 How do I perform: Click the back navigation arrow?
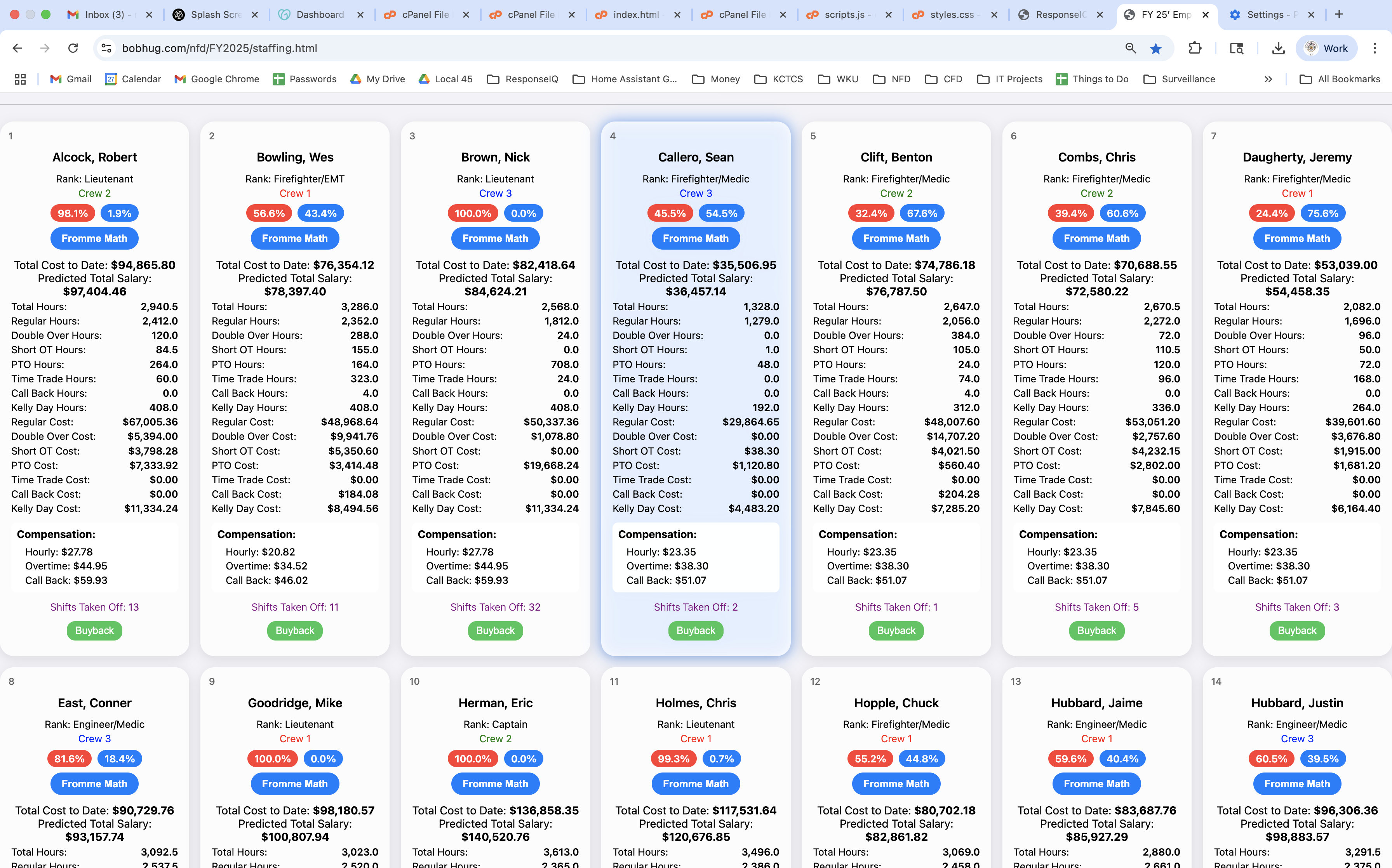[17, 48]
